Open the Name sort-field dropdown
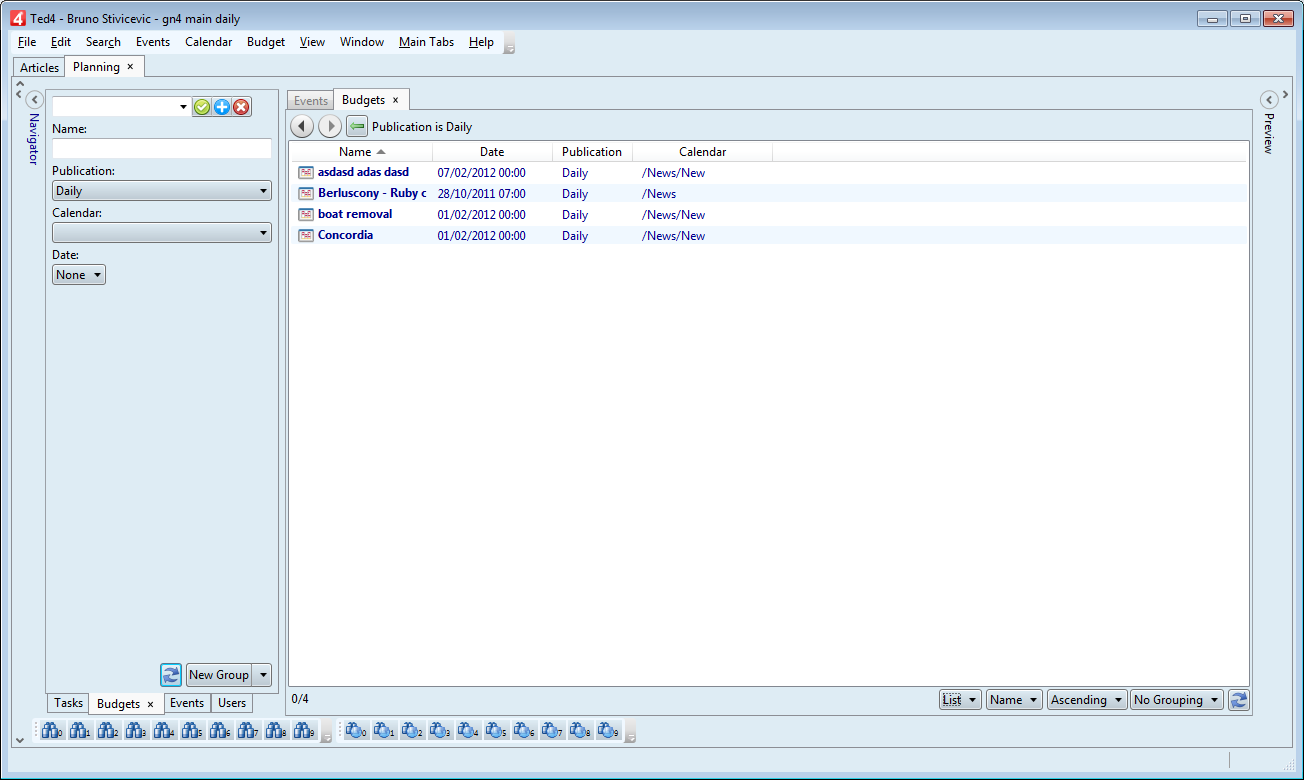Screen dimensions: 1304x780 pyautogui.click(x=1014, y=700)
